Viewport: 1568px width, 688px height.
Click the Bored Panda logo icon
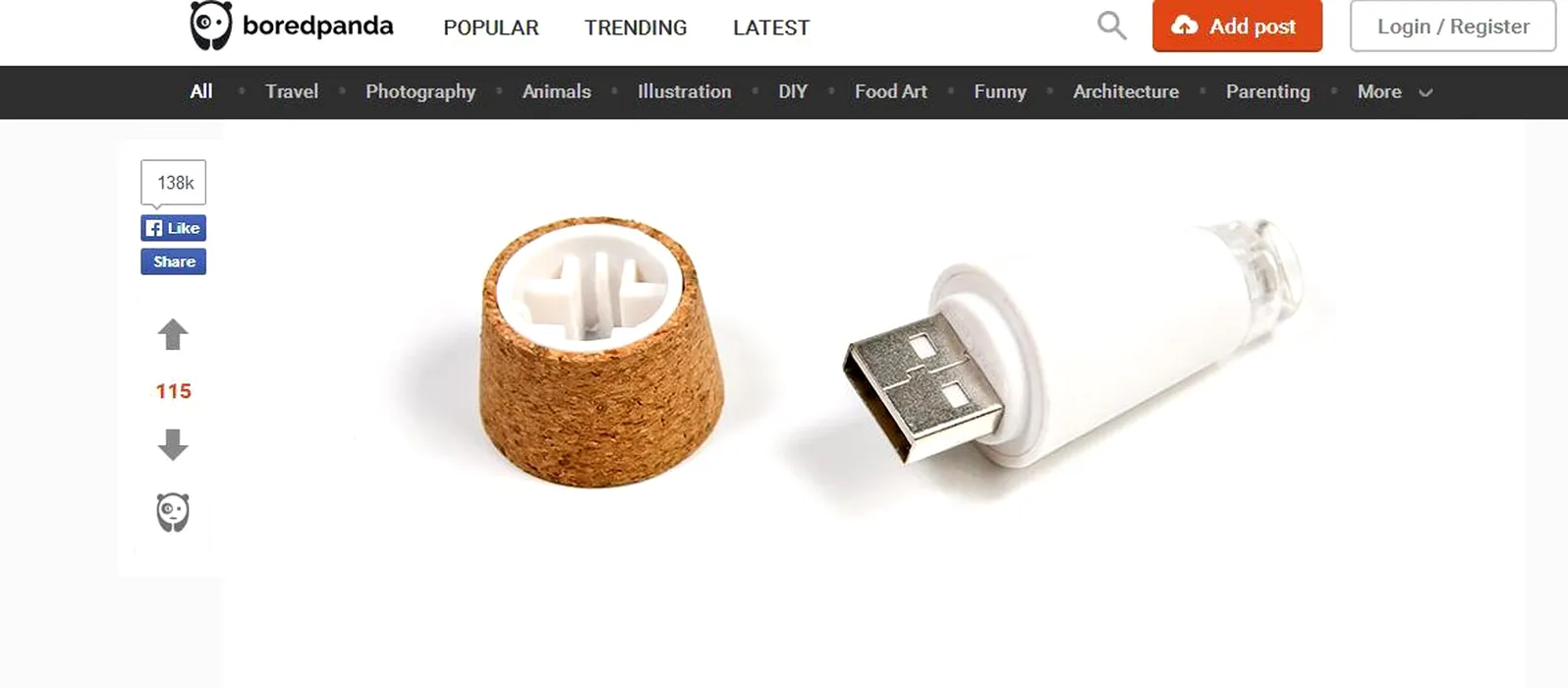pyautogui.click(x=210, y=26)
